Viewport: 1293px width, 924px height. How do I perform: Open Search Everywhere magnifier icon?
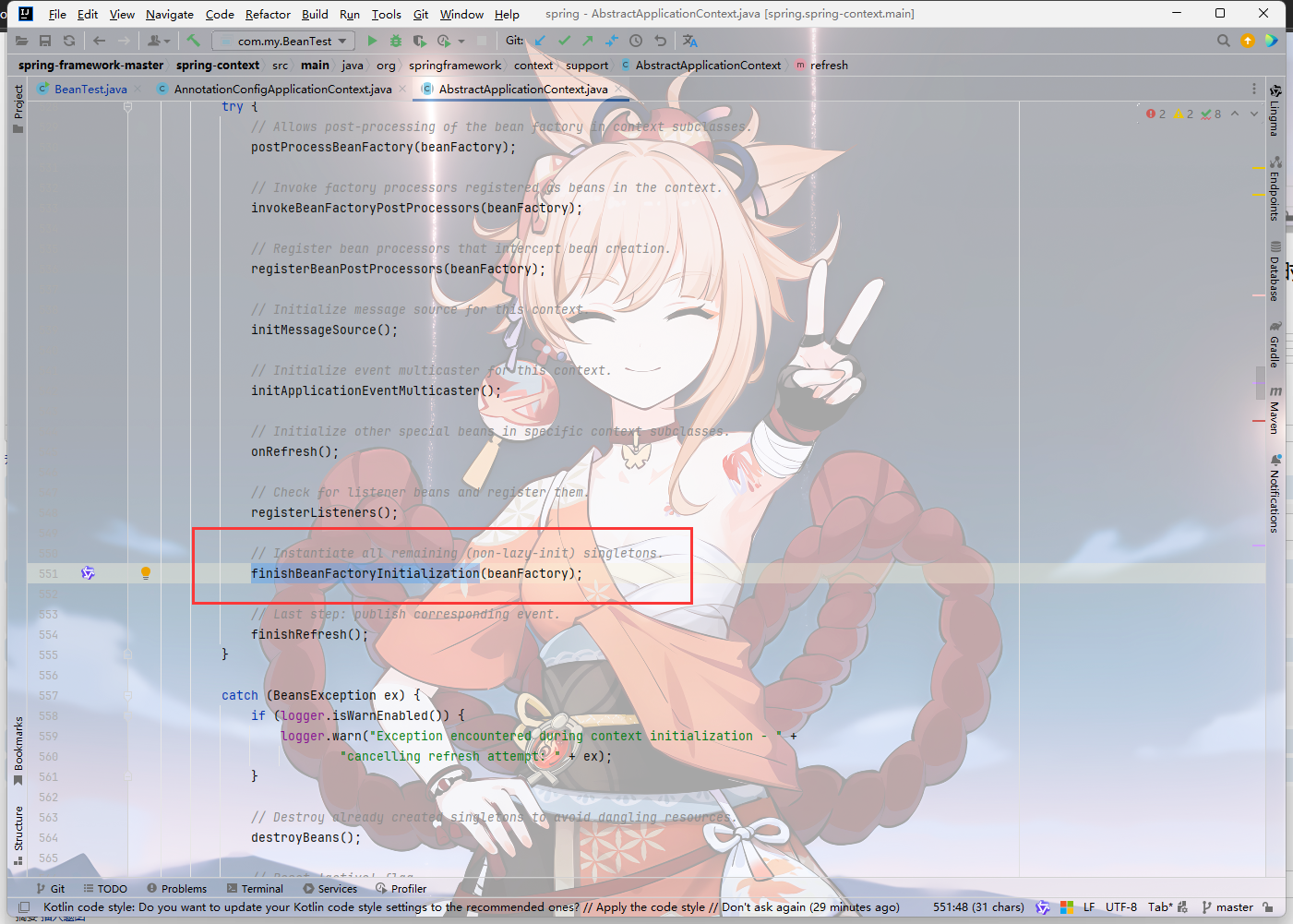[x=1224, y=41]
